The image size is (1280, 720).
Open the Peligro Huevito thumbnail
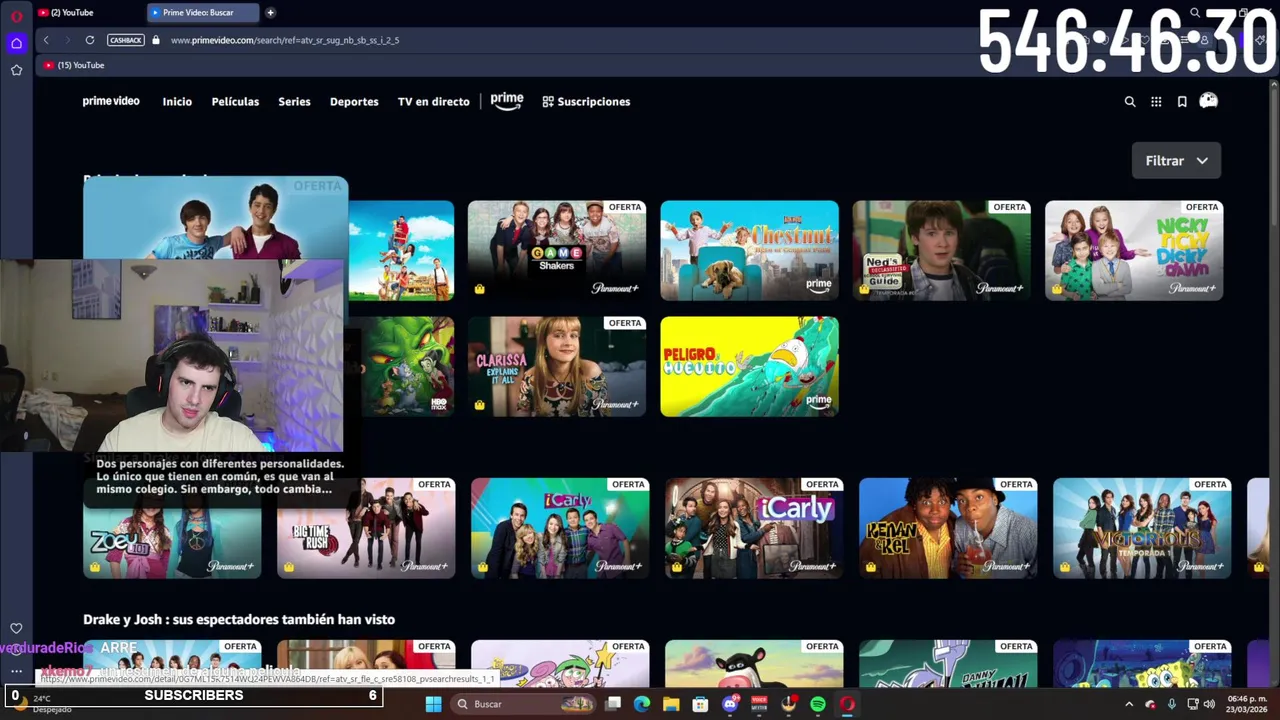[749, 366]
